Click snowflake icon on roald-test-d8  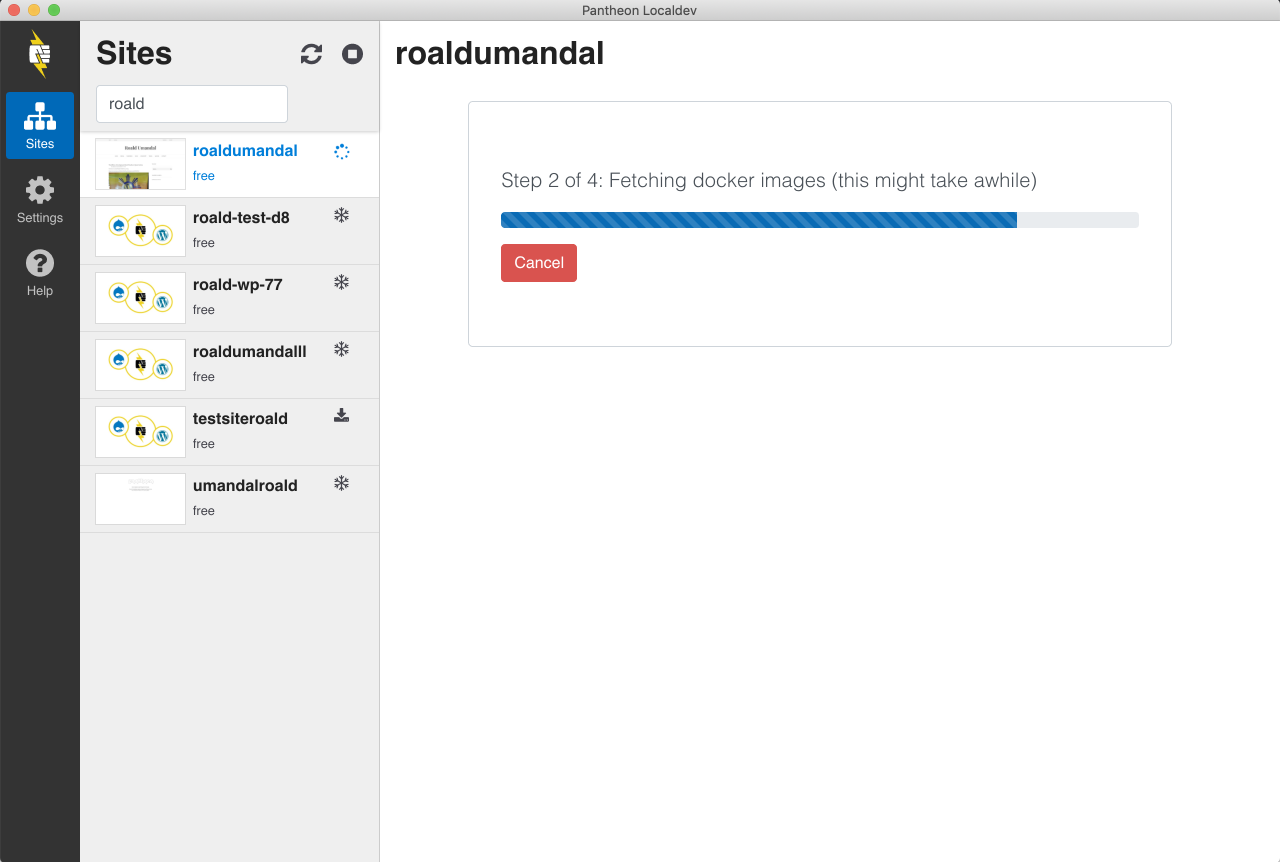[x=341, y=215]
